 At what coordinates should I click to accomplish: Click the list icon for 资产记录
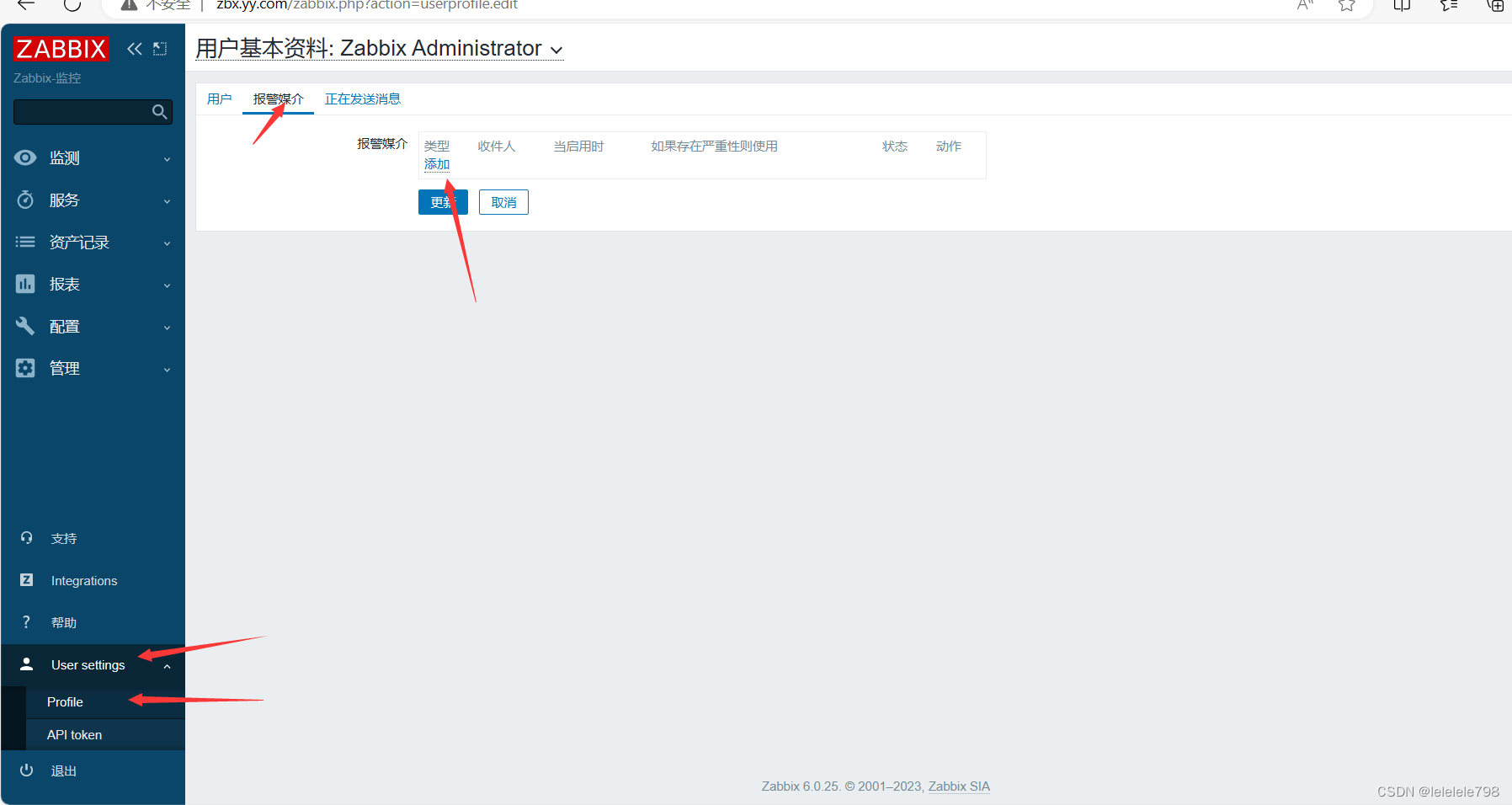pos(25,242)
